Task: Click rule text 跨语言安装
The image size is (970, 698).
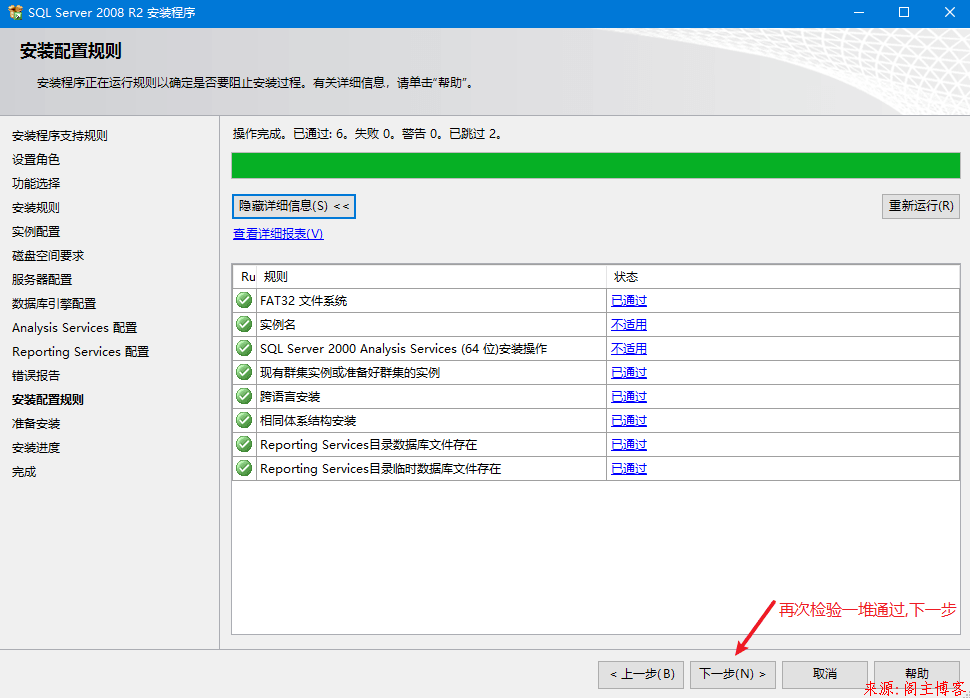Action: pos(290,397)
